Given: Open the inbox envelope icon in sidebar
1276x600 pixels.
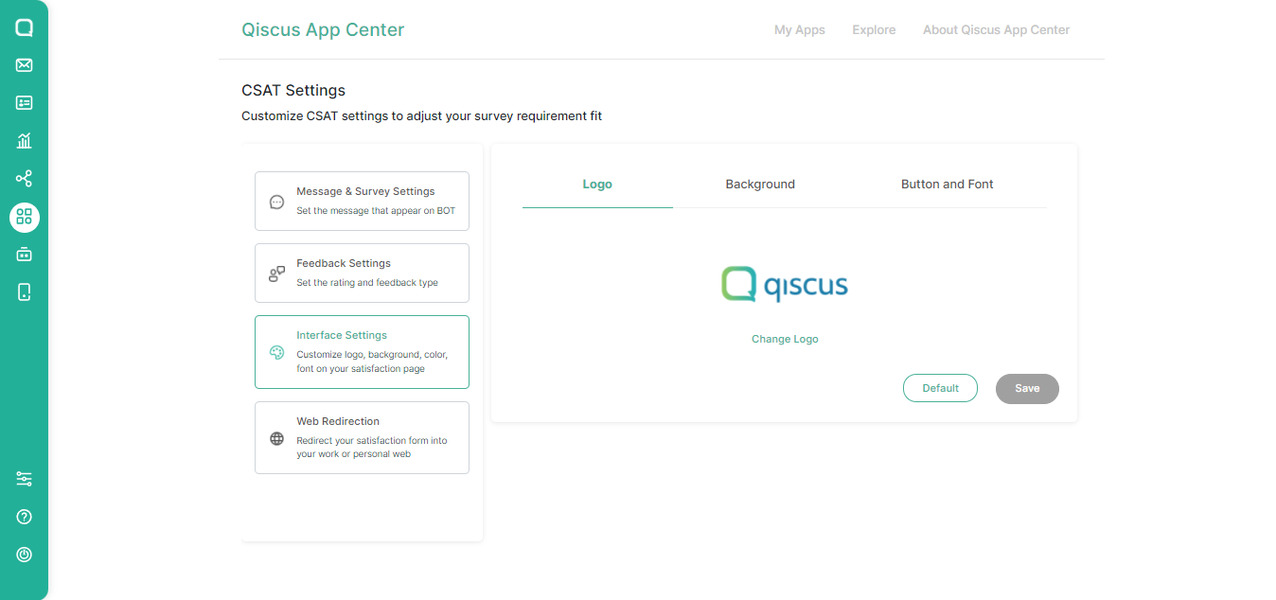Looking at the screenshot, I should [23, 64].
